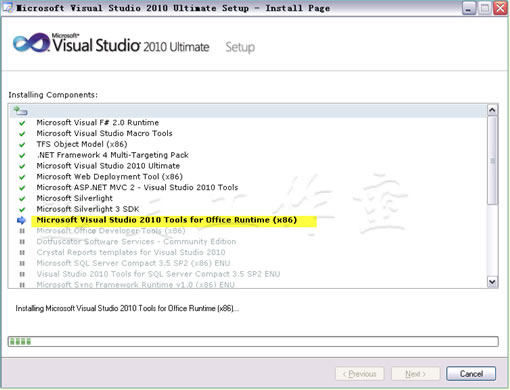The height and width of the screenshot is (390, 510).
Task: Click pending icon beside Crystal Reports templates
Action: tap(22, 253)
